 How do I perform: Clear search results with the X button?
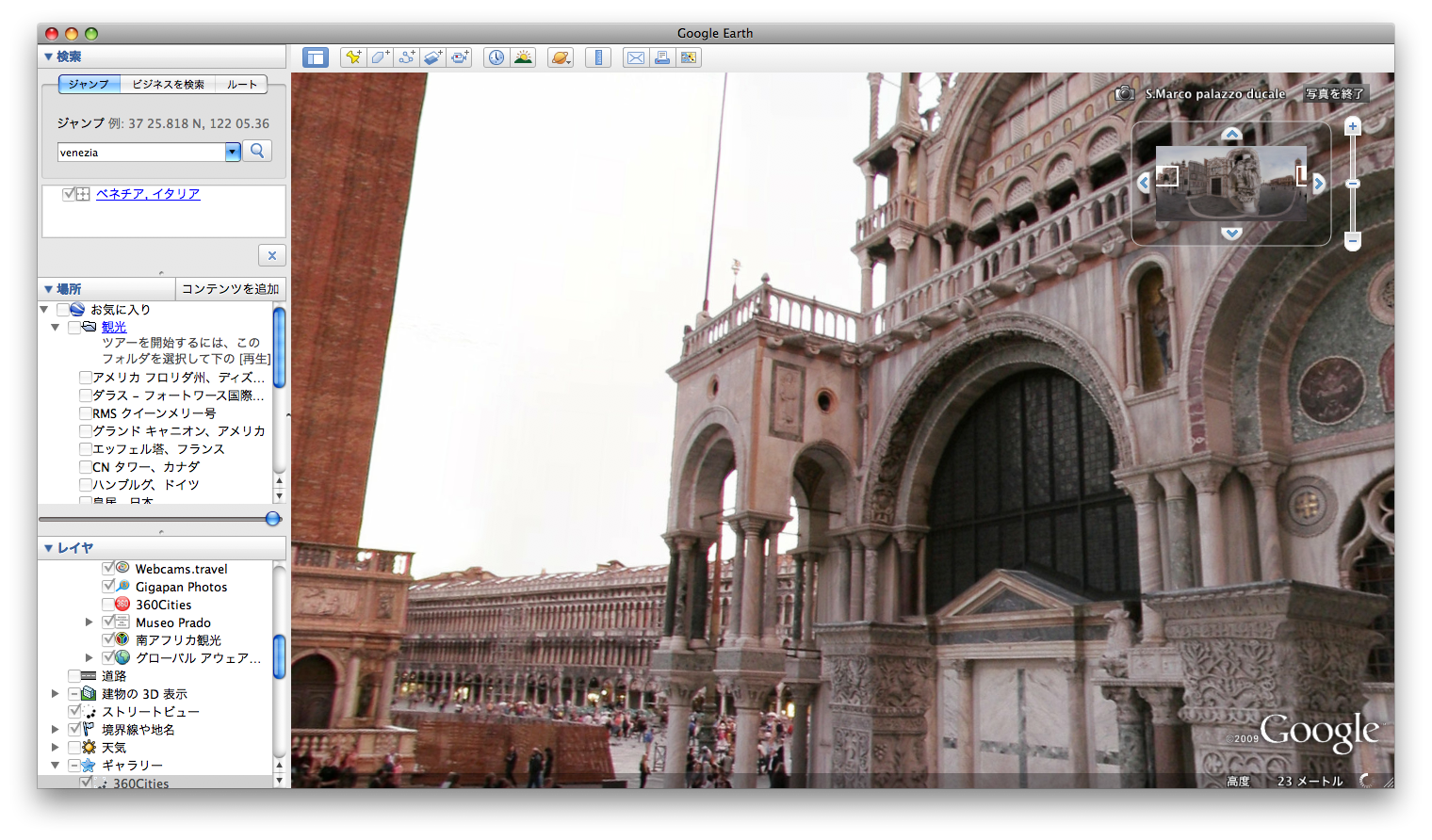271,255
